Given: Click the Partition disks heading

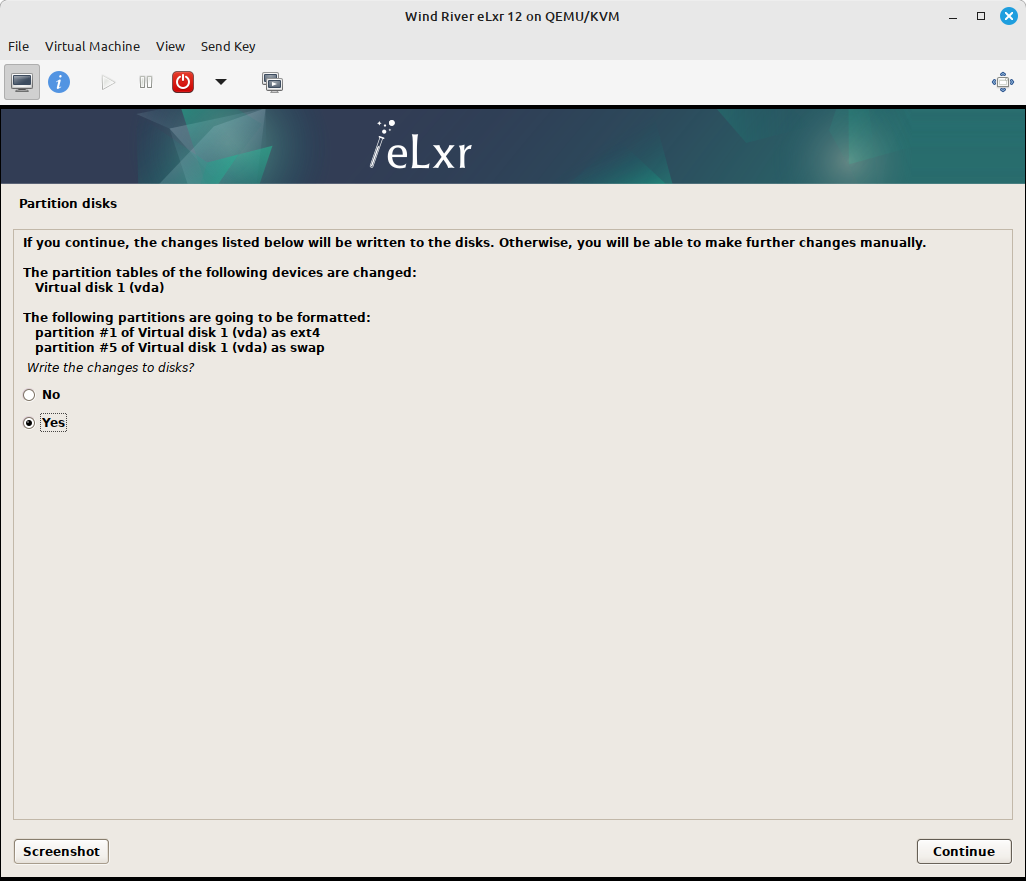Looking at the screenshot, I should pos(68,203).
